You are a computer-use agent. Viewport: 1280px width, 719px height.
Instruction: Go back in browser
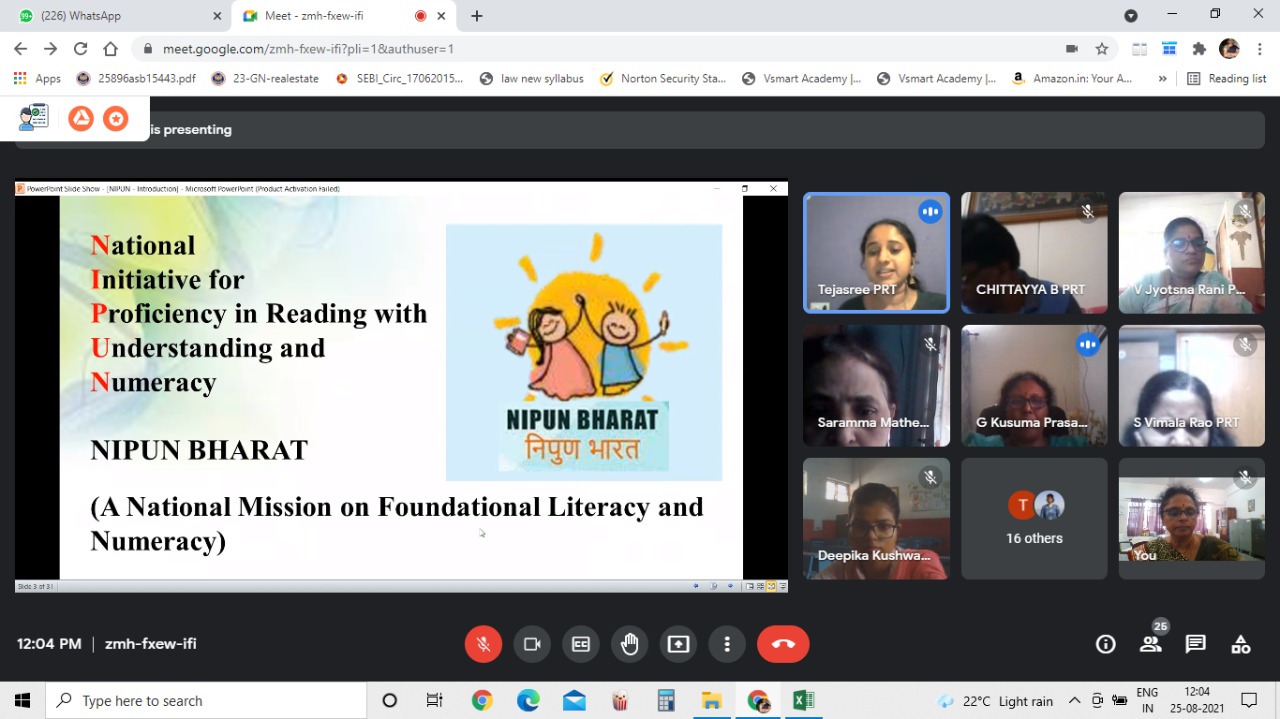tap(21, 48)
